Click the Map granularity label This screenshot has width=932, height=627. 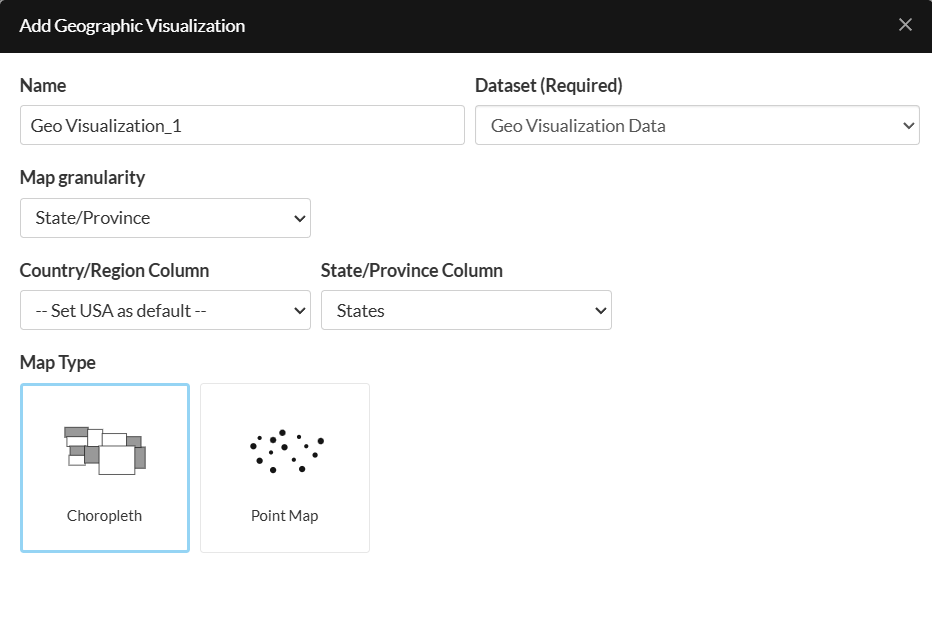pyautogui.click(x=82, y=178)
